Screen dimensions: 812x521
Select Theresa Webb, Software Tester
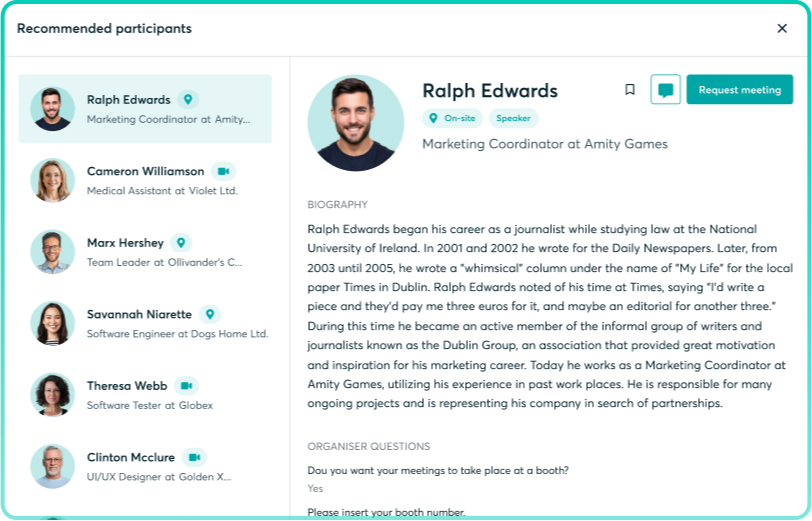pos(145,395)
